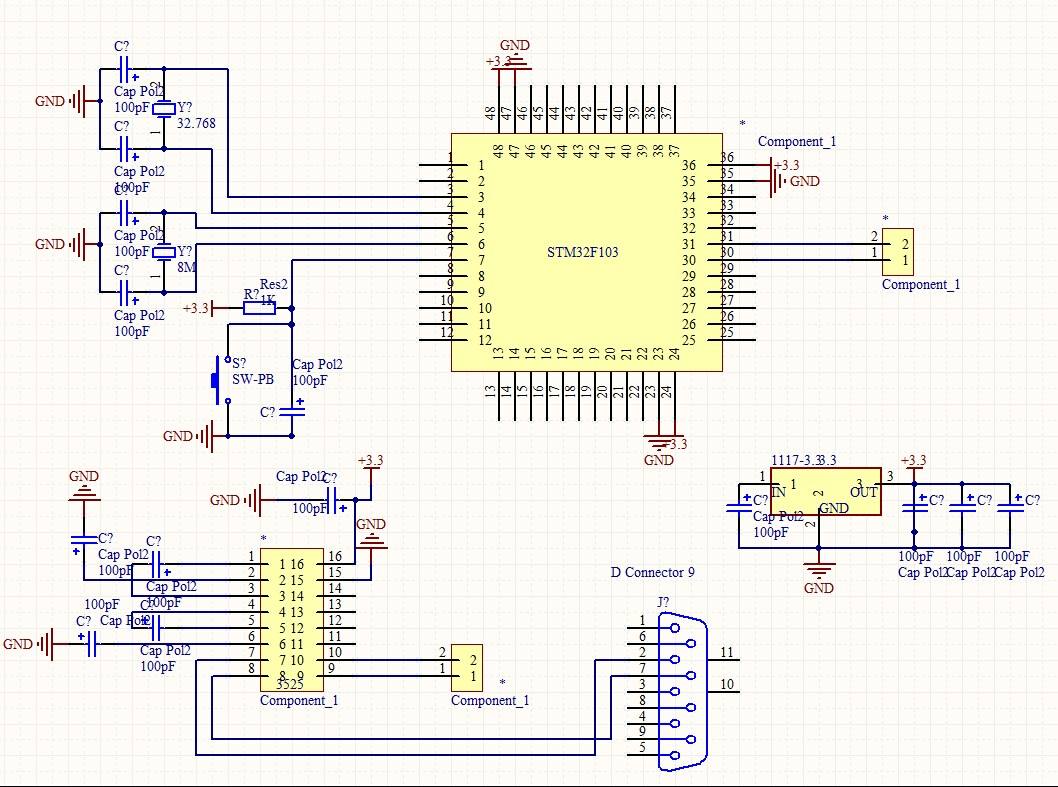Viewport: 1058px width, 787px height.
Task: Click the J? designator text
Action: click(x=663, y=601)
